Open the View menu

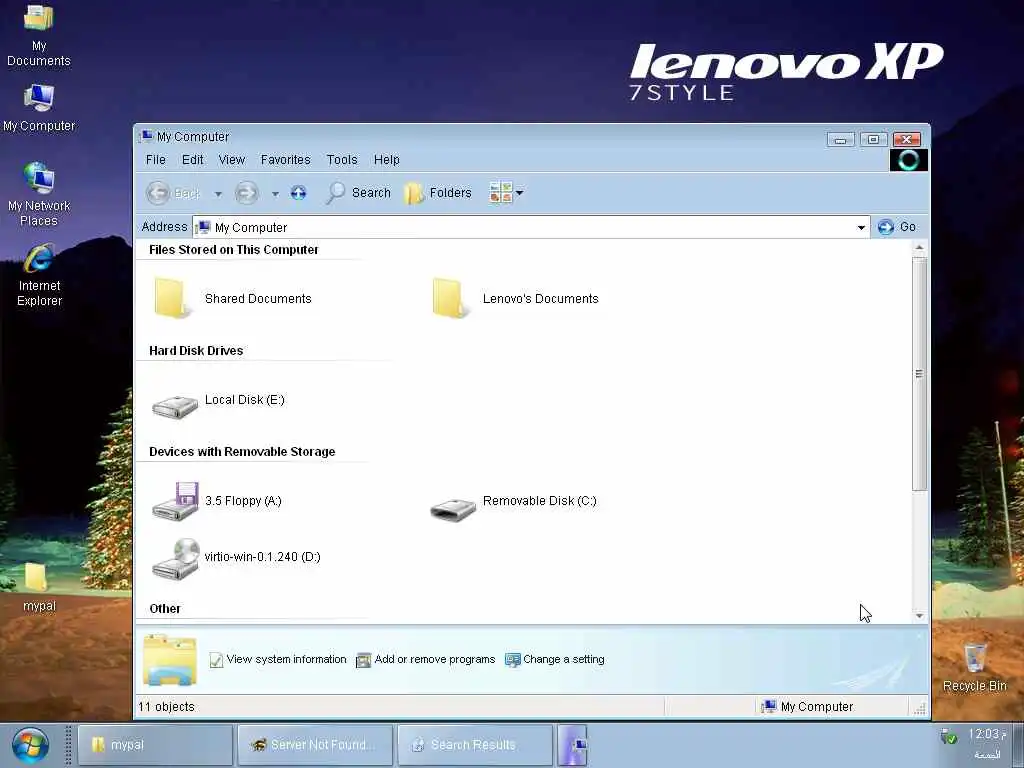coord(231,159)
